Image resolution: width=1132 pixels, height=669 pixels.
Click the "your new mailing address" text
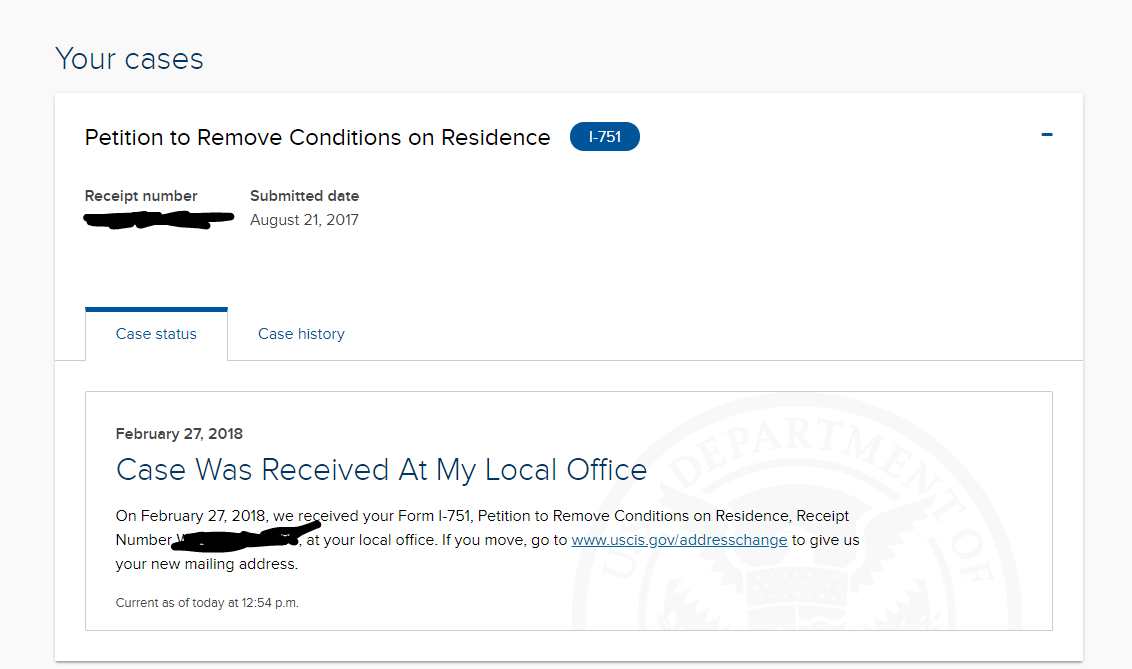(x=206, y=564)
